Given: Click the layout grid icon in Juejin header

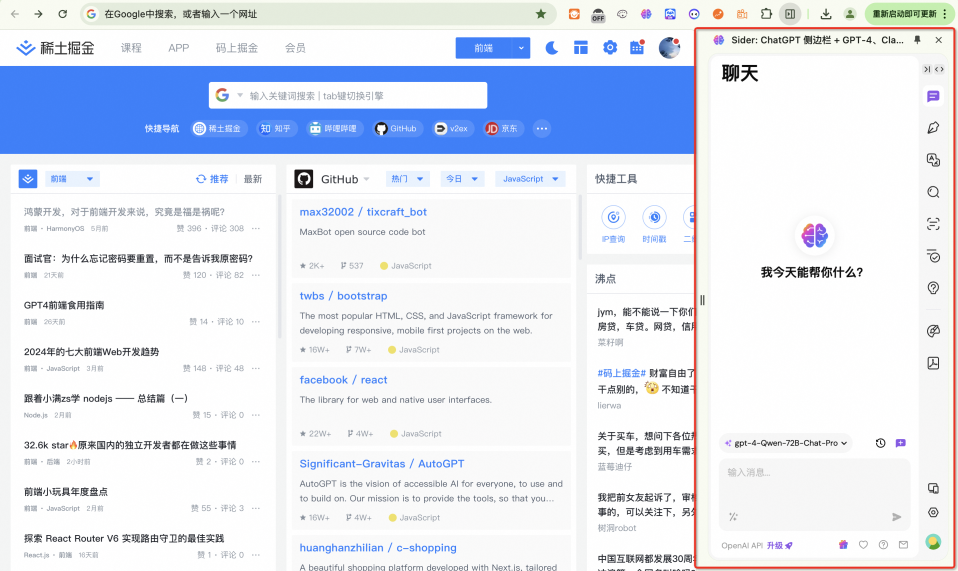Looking at the screenshot, I should [x=580, y=48].
